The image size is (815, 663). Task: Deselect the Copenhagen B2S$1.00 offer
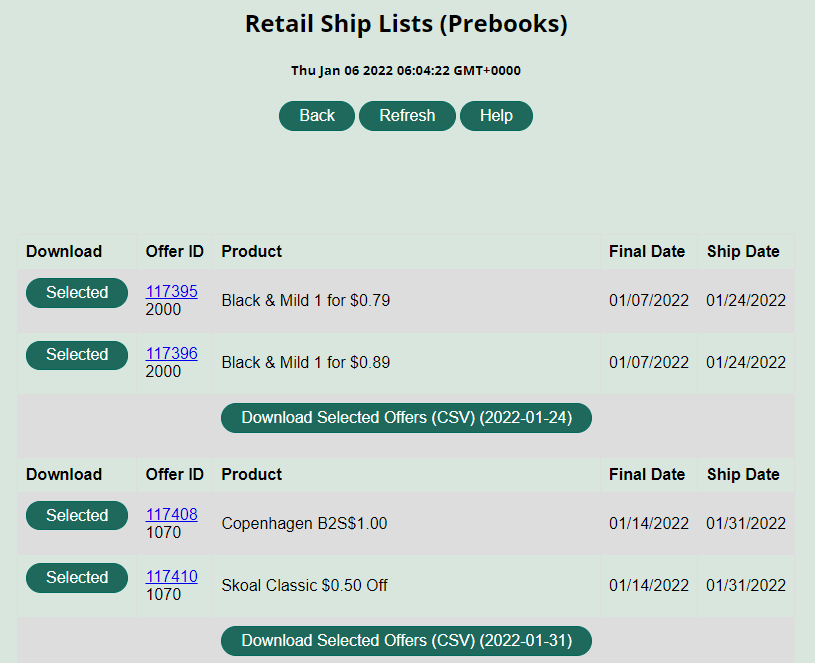coord(77,516)
